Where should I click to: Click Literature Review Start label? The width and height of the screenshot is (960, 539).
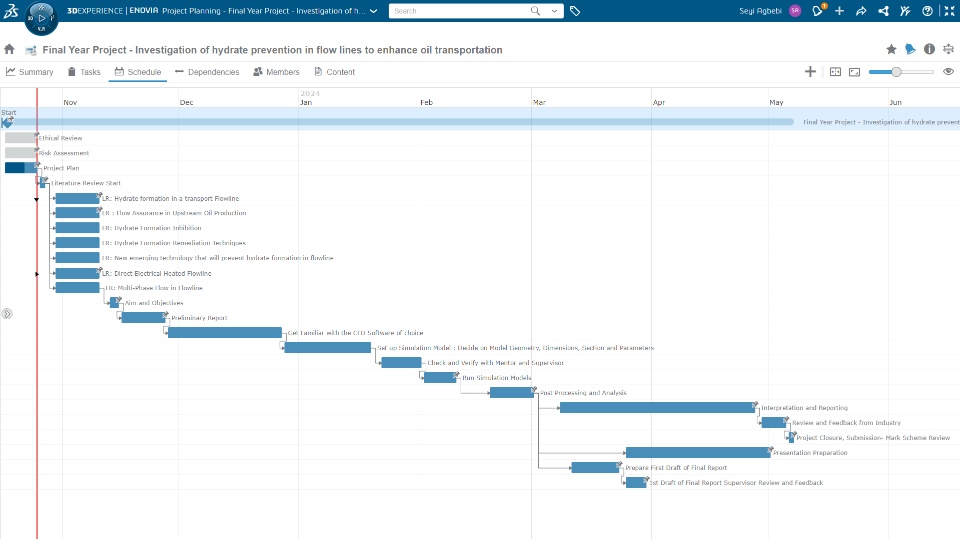pyautogui.click(x=86, y=183)
